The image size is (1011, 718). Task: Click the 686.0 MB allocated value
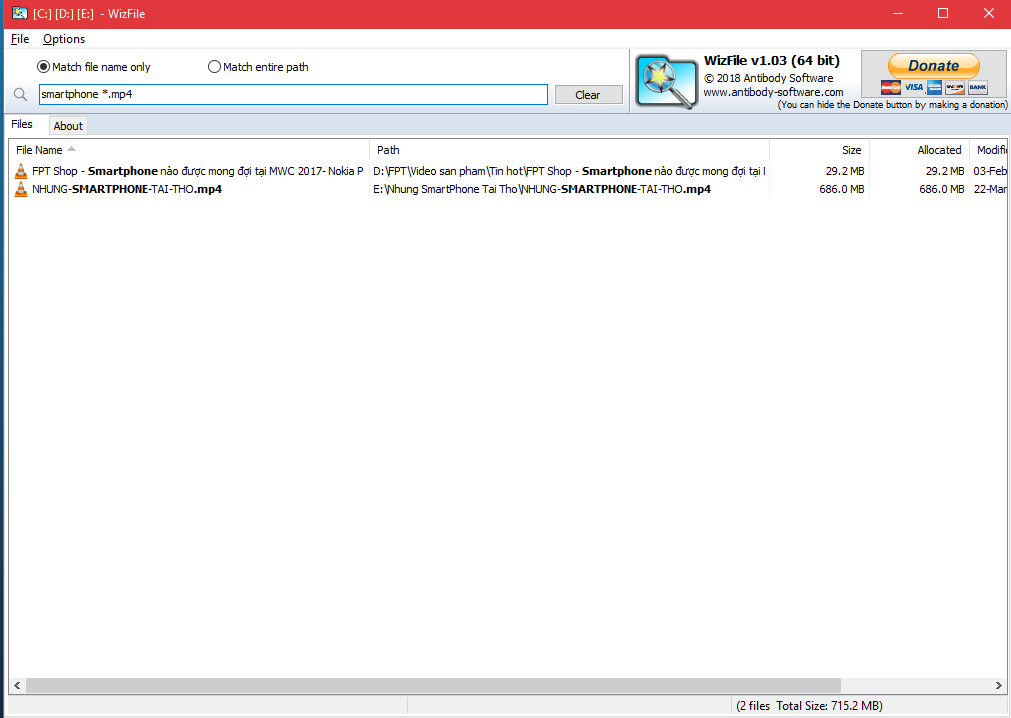941,189
